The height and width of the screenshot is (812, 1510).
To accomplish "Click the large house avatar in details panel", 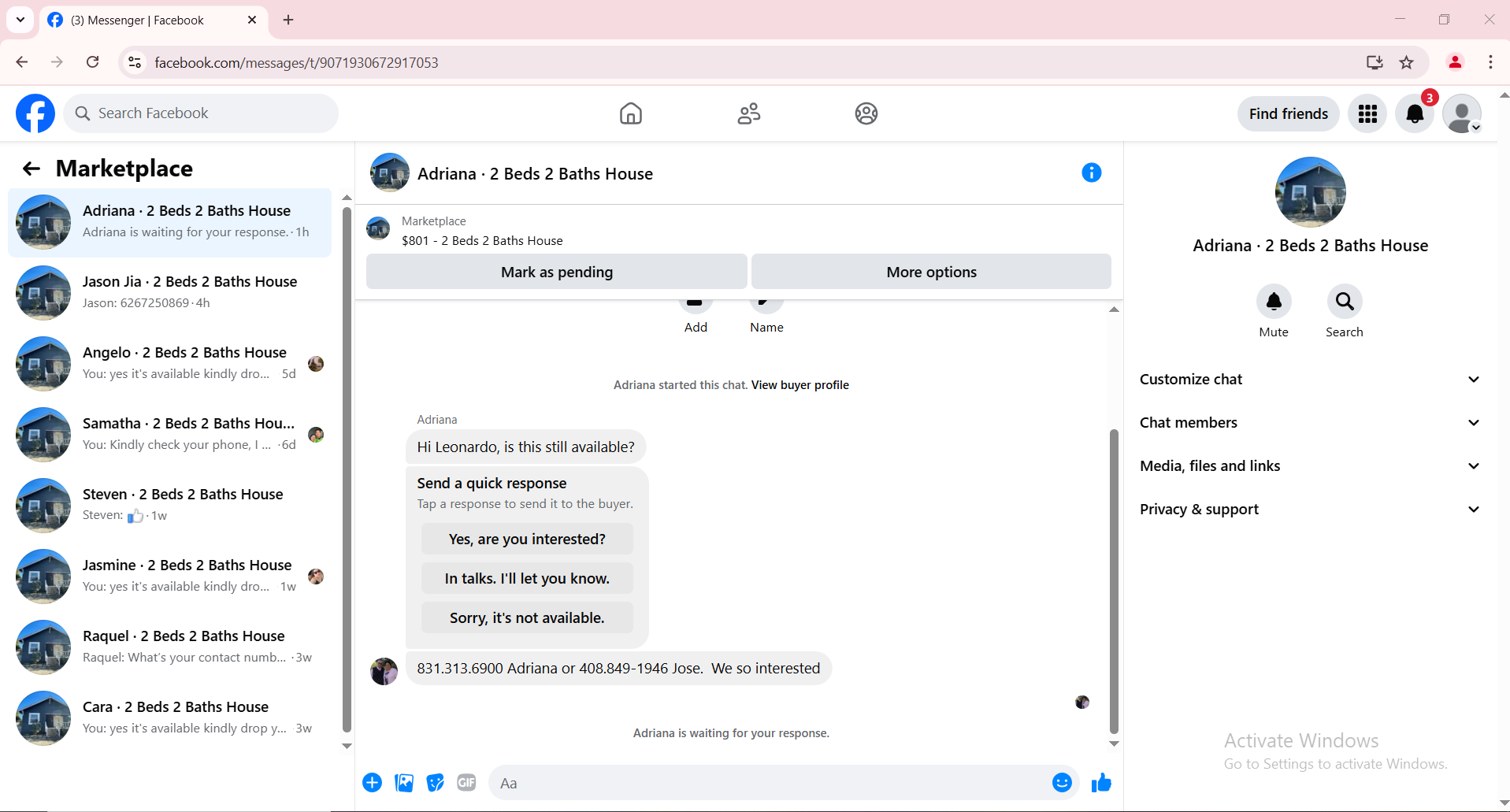I will pyautogui.click(x=1310, y=192).
